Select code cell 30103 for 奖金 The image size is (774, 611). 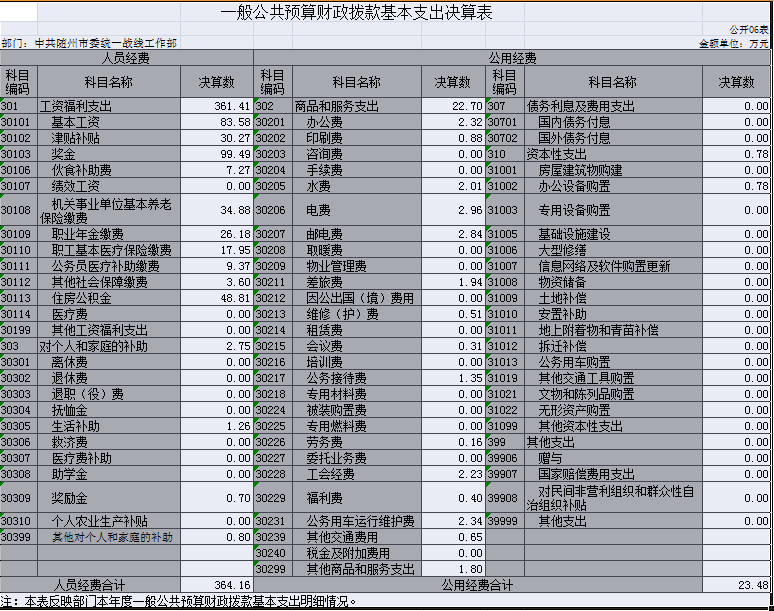[x=18, y=154]
